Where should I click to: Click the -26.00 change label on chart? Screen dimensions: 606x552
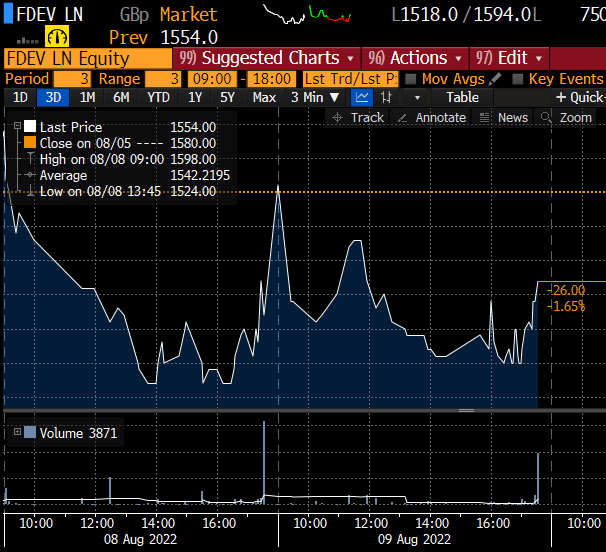(x=566, y=290)
